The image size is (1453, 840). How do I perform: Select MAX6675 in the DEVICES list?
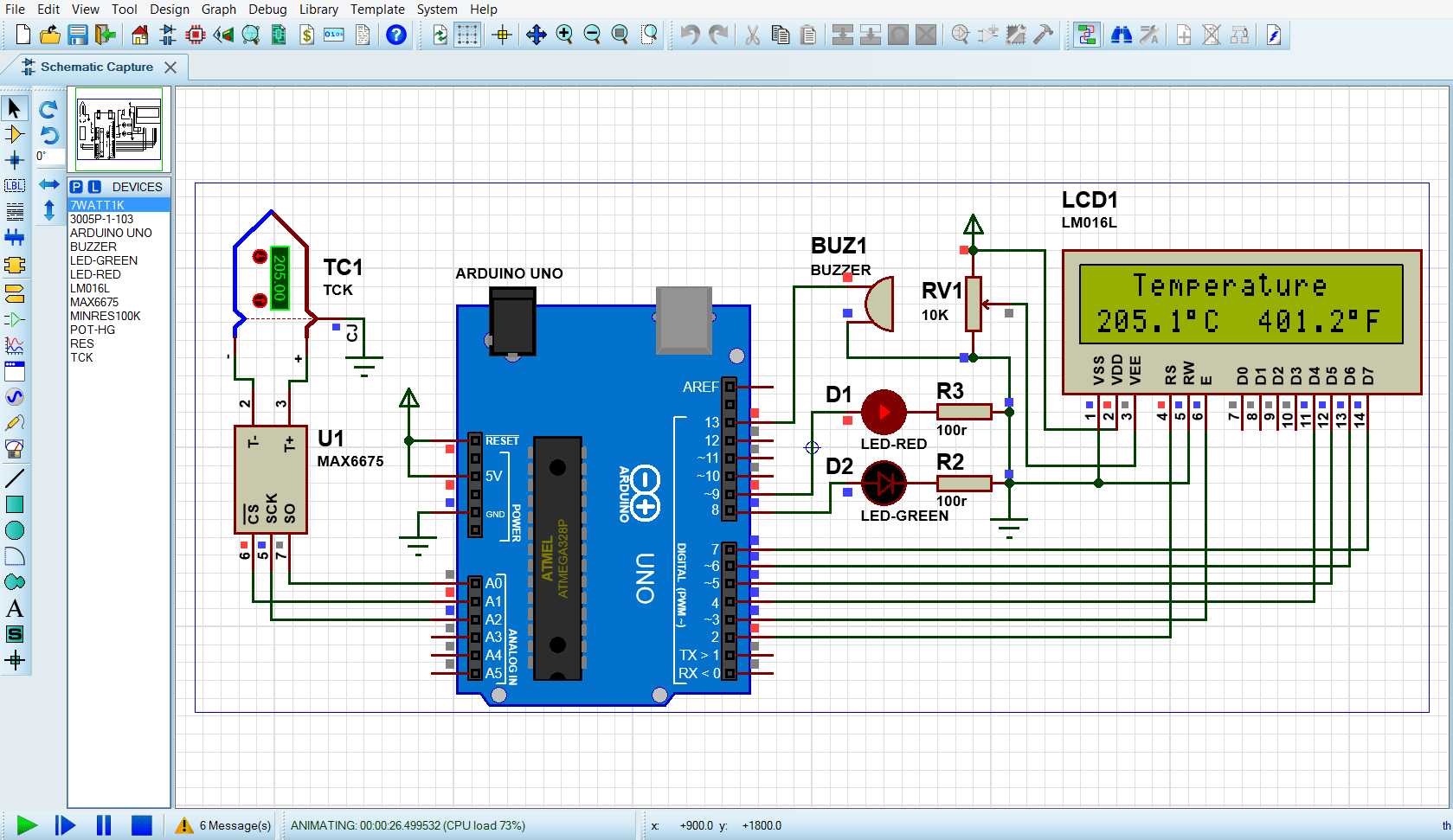93,302
